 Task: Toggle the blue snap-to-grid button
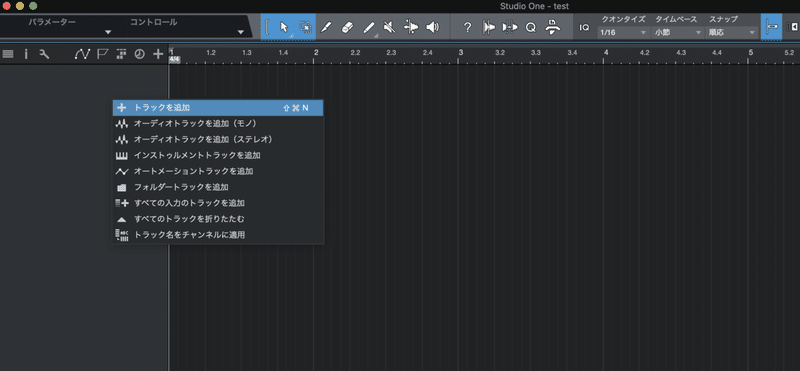coord(771,27)
